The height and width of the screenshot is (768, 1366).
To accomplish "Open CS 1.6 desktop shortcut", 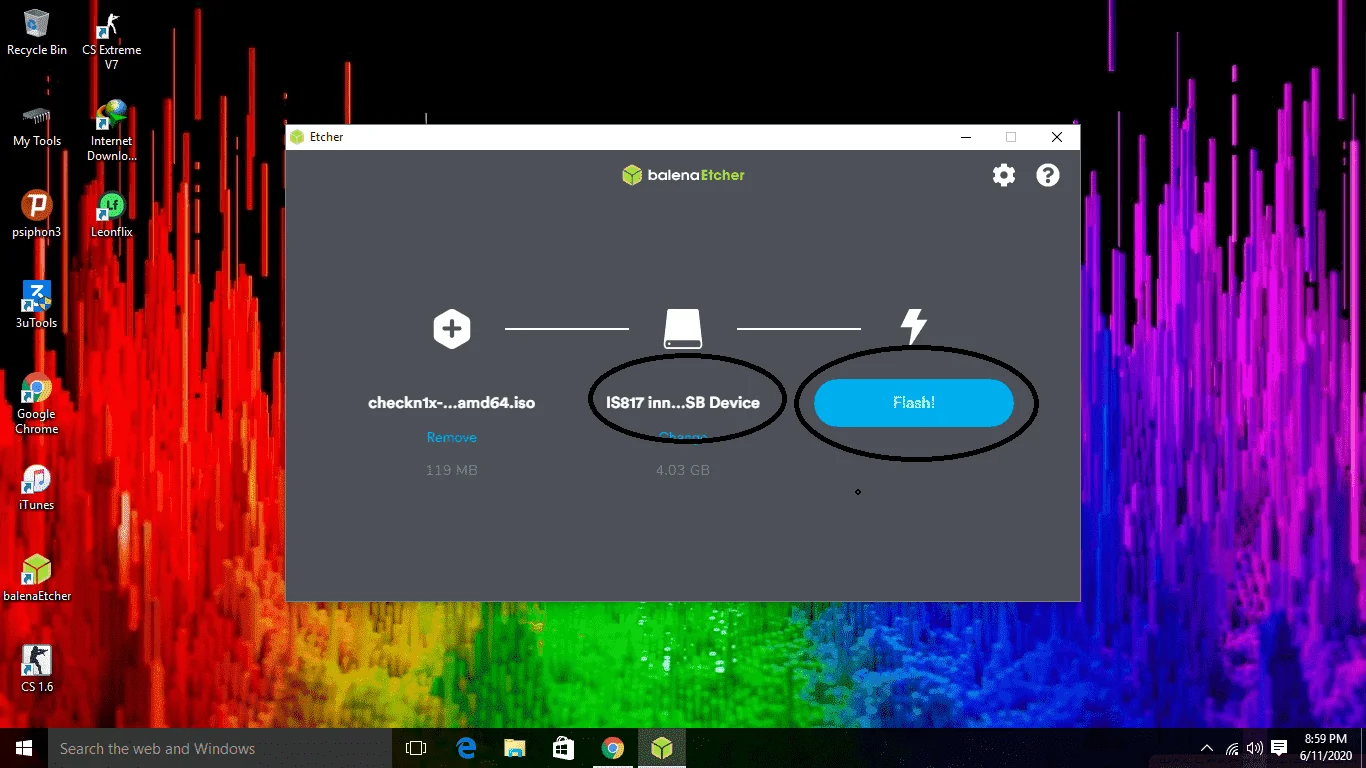I will 37,669.
